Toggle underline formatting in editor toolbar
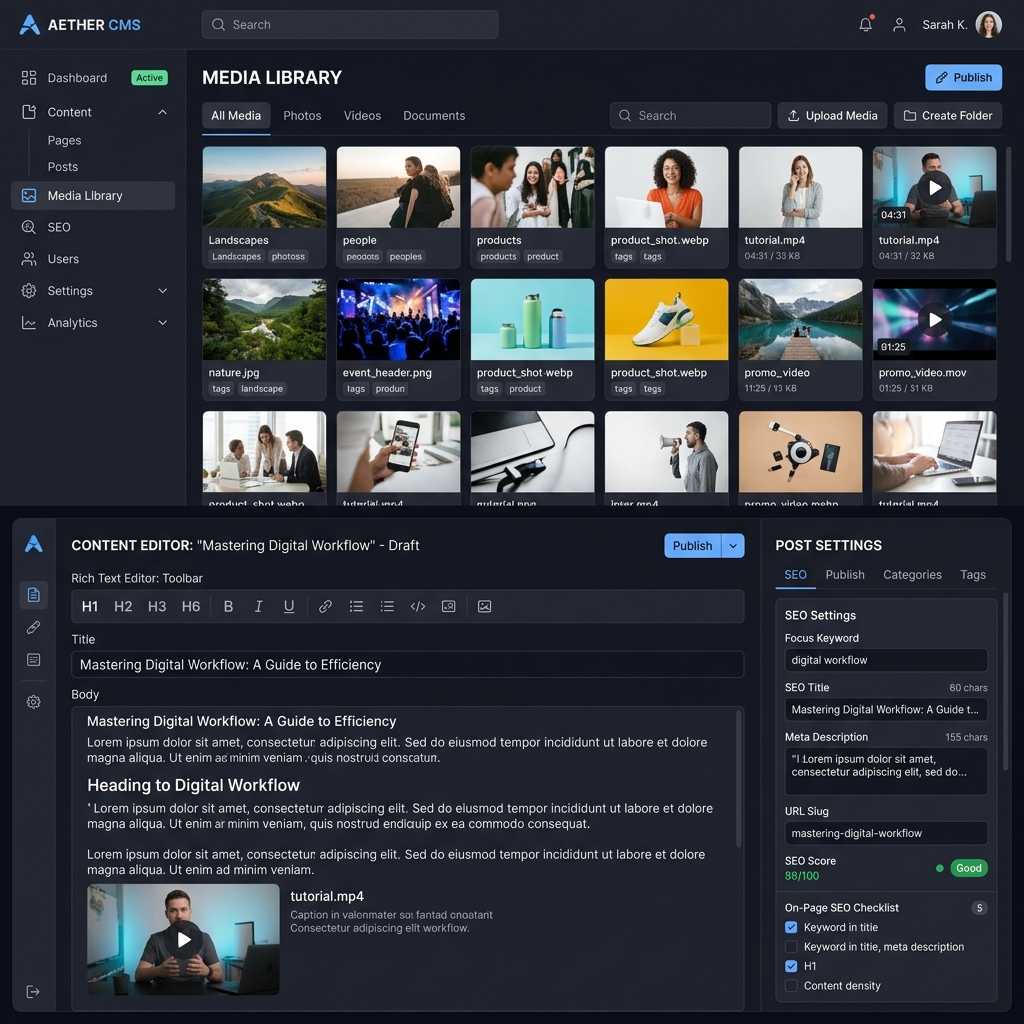 click(289, 607)
